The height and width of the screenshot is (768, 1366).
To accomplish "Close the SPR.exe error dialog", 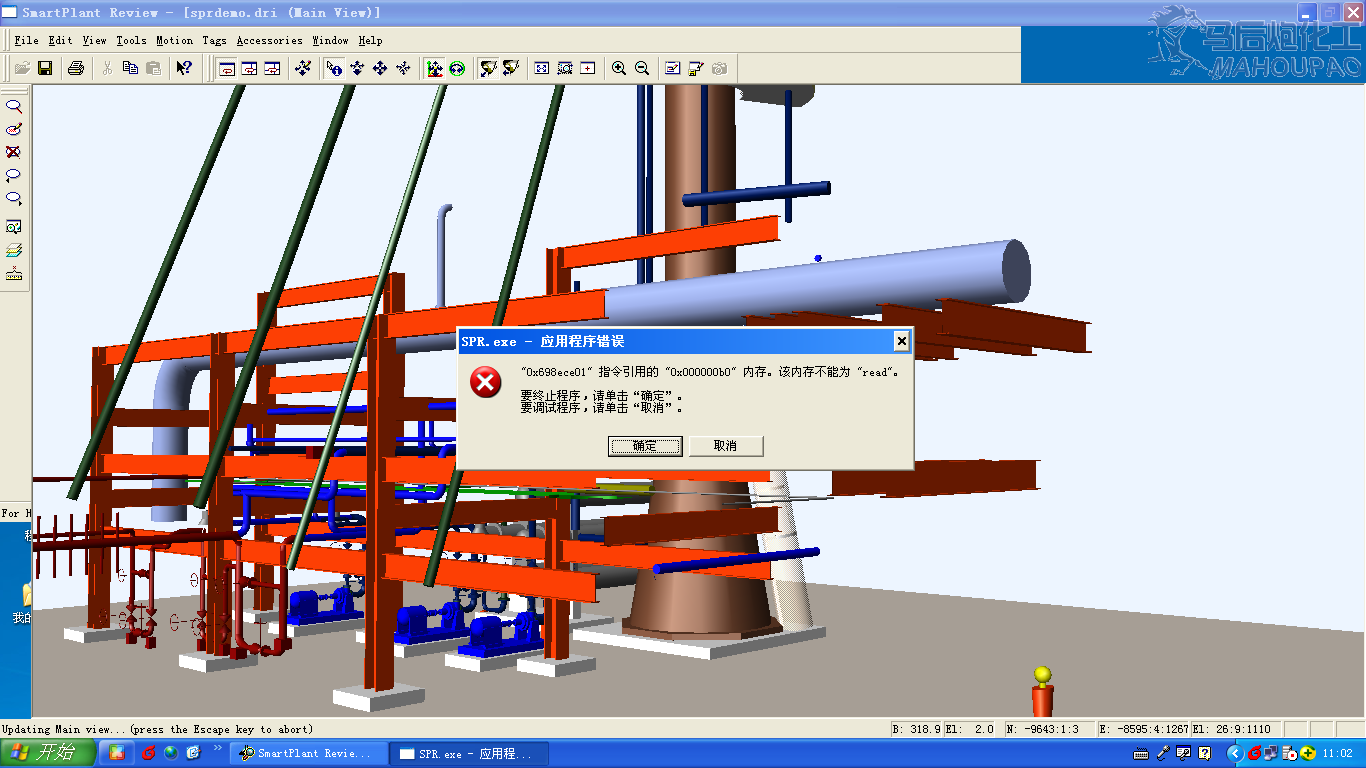I will coord(901,341).
